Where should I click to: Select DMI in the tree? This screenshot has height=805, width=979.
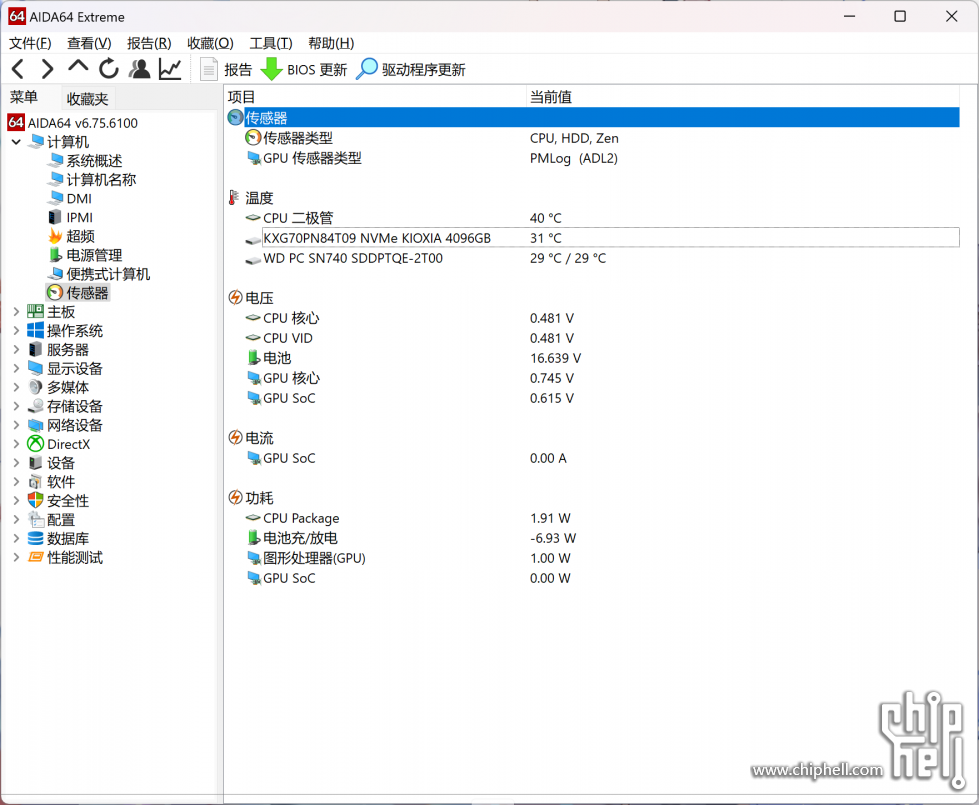click(79, 199)
